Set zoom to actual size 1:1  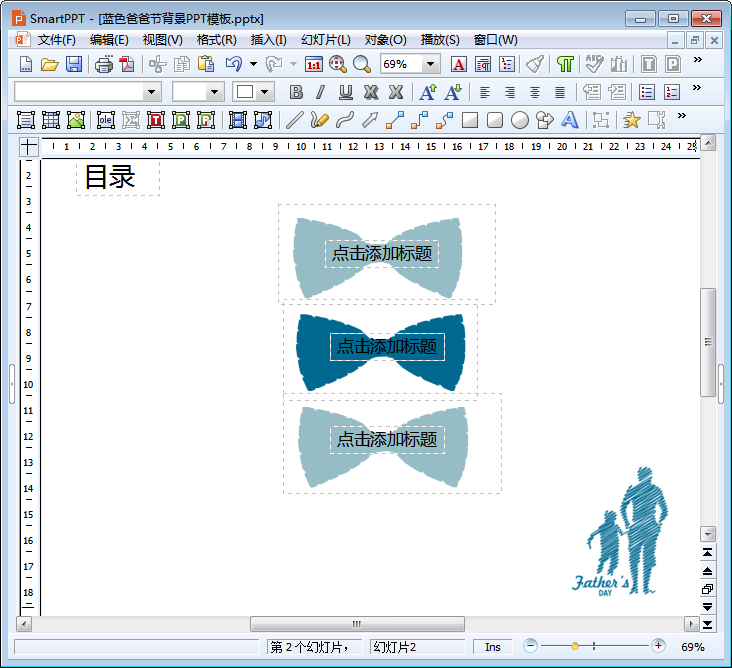(314, 64)
